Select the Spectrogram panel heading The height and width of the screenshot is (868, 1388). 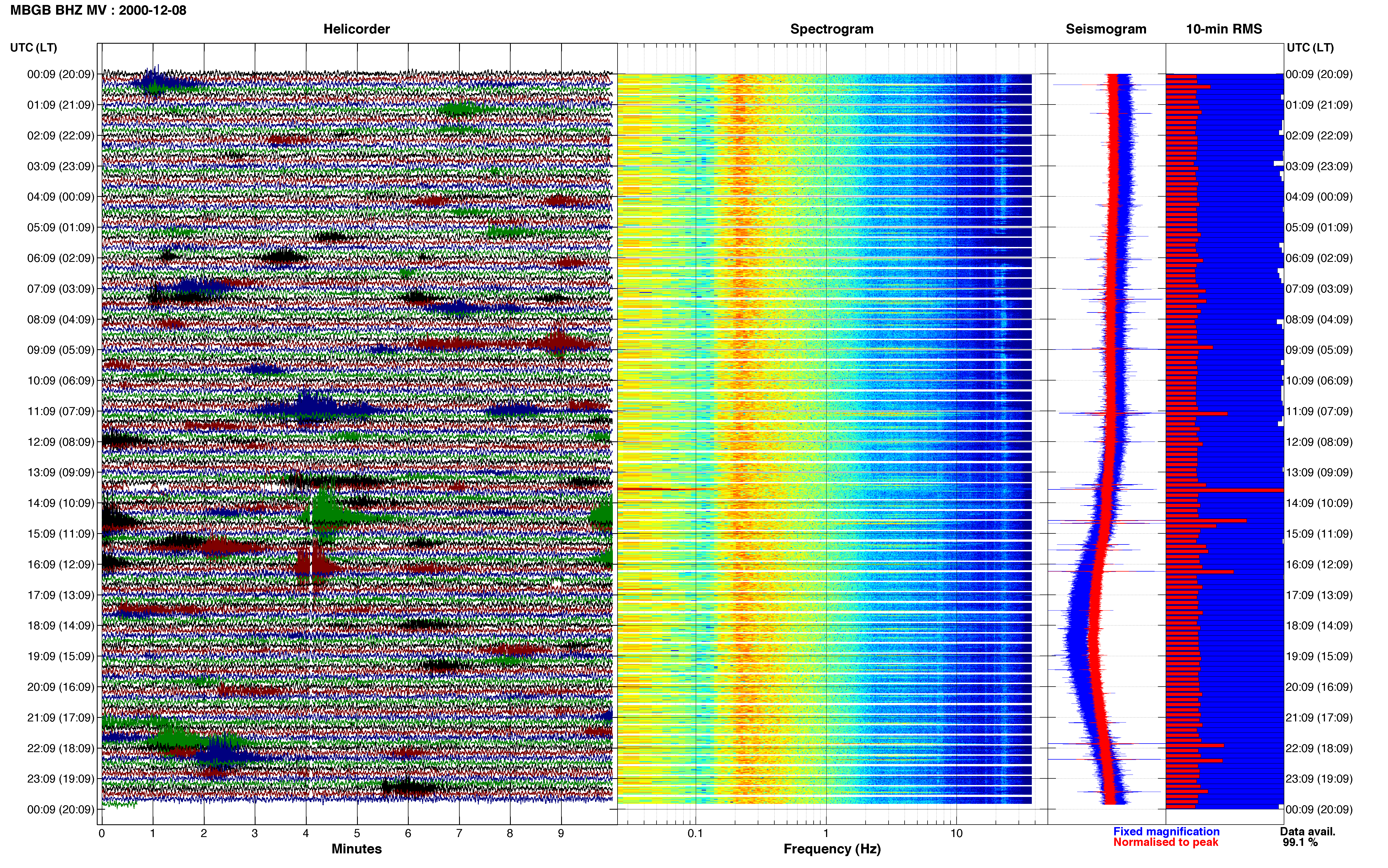coord(832,29)
